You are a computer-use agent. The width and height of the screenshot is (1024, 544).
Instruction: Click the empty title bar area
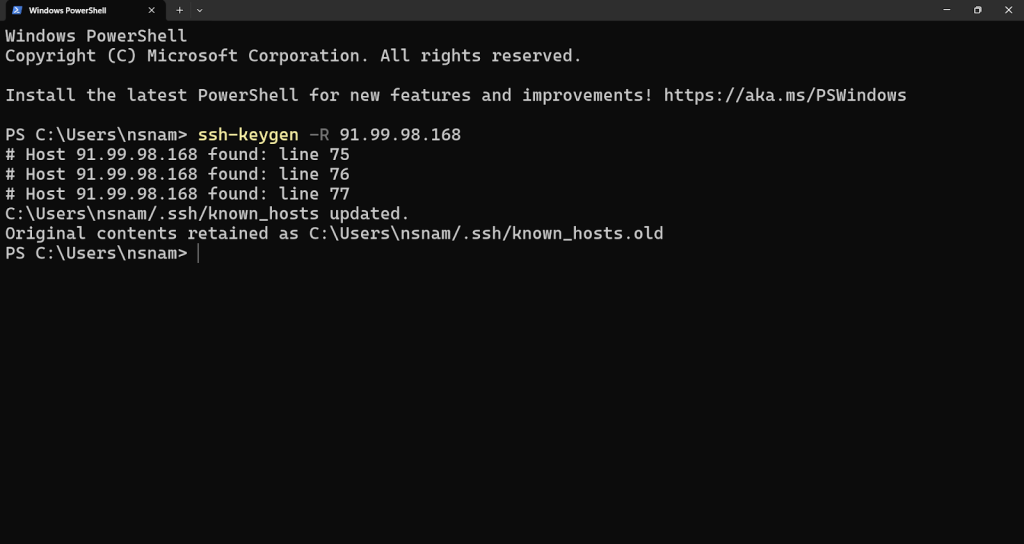(560, 10)
